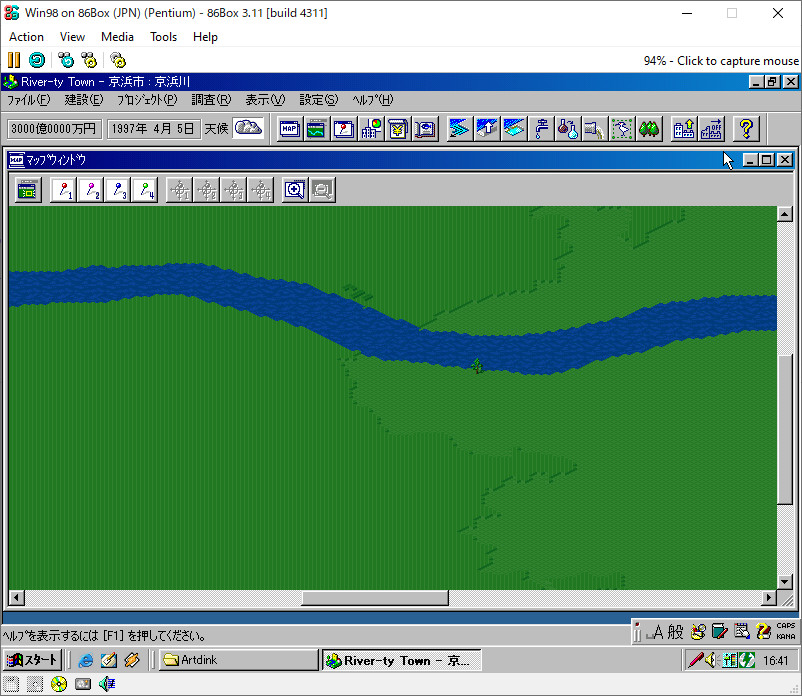Screen dimensions: 802x696
Task: Click the volume speaker tray icon
Action: (711, 661)
